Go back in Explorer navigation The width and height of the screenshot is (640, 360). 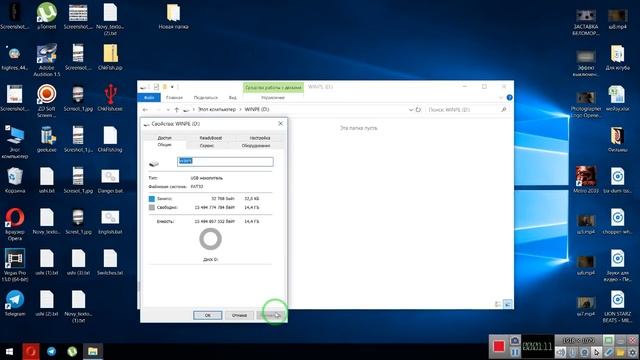click(145, 110)
